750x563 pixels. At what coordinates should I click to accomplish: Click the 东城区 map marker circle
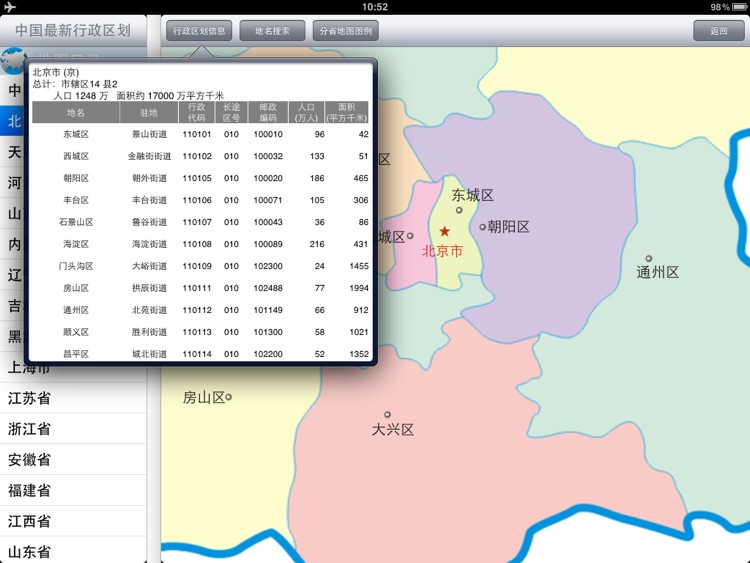(x=459, y=210)
